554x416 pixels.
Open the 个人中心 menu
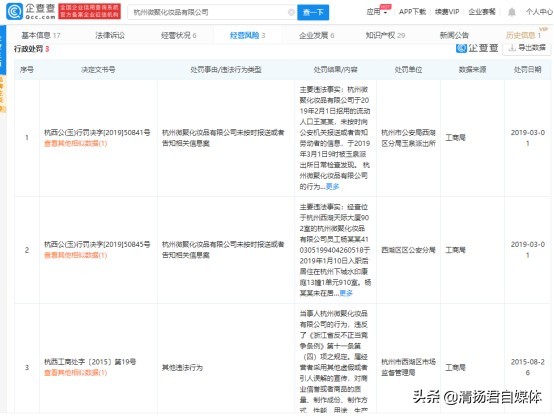pyautogui.click(x=539, y=12)
